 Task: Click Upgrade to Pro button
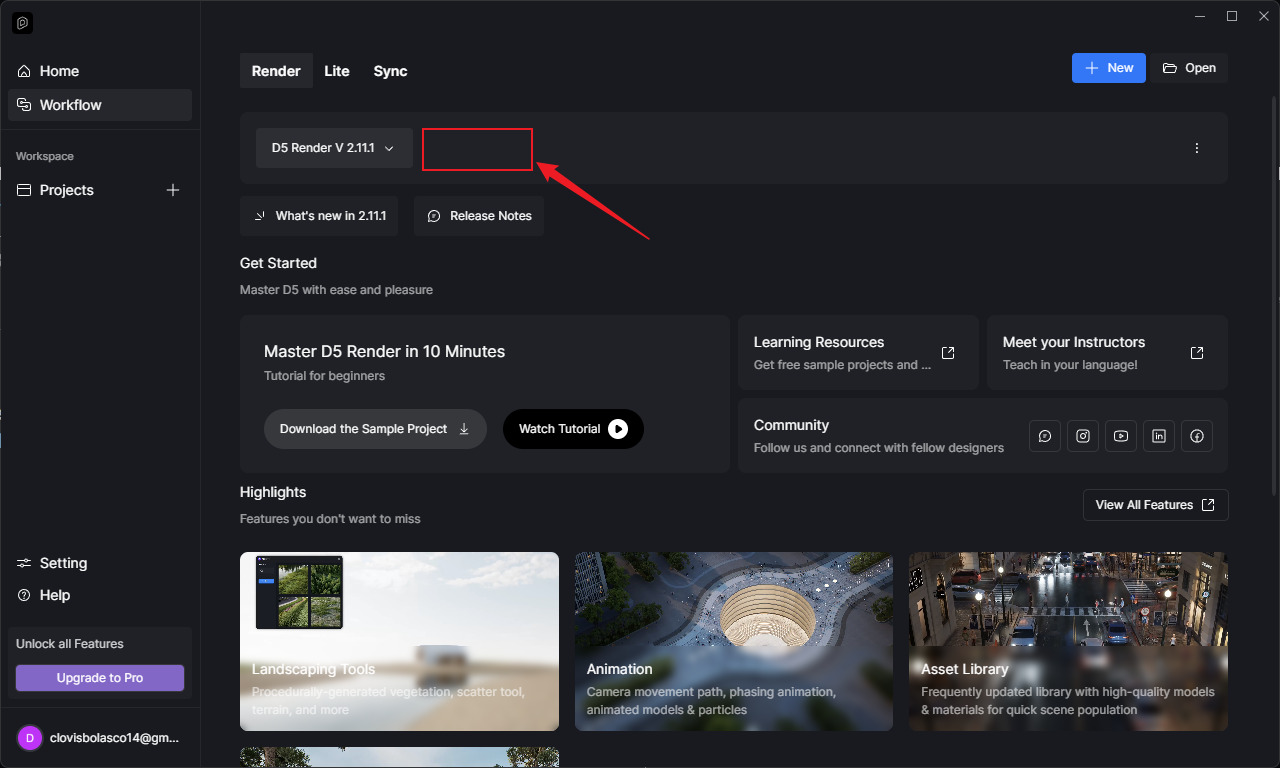(100, 678)
